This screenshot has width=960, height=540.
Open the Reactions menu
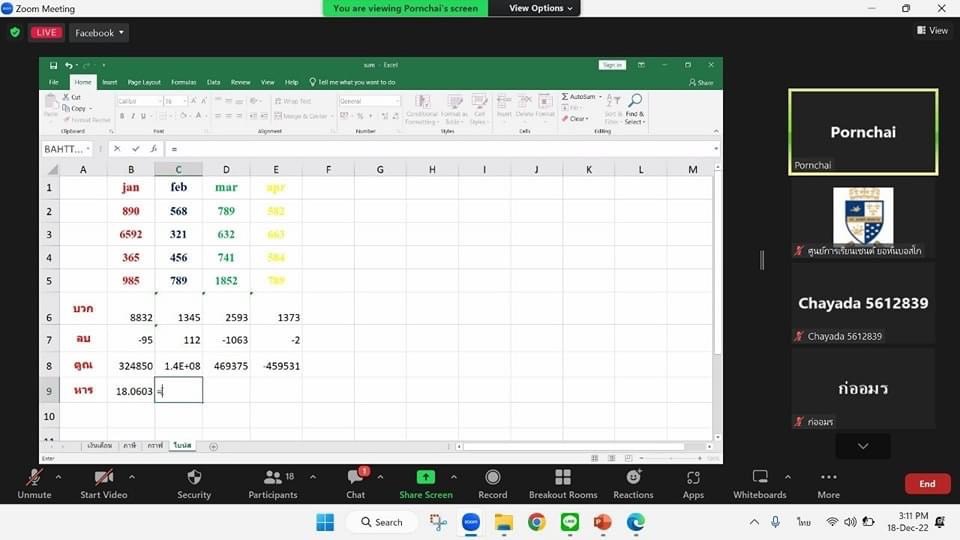pos(633,478)
